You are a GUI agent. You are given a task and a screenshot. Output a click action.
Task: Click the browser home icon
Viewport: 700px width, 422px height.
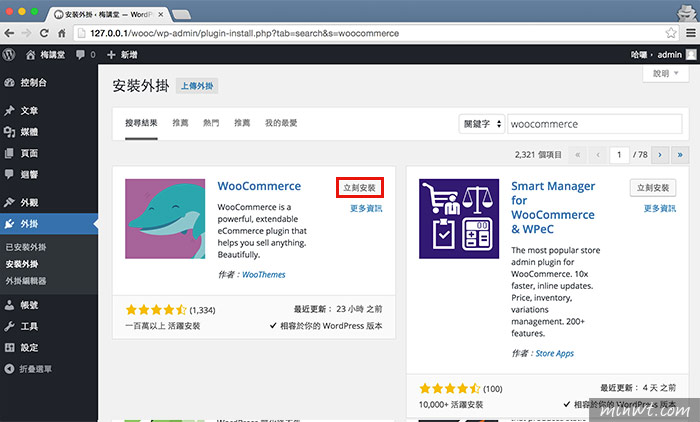(x=62, y=33)
